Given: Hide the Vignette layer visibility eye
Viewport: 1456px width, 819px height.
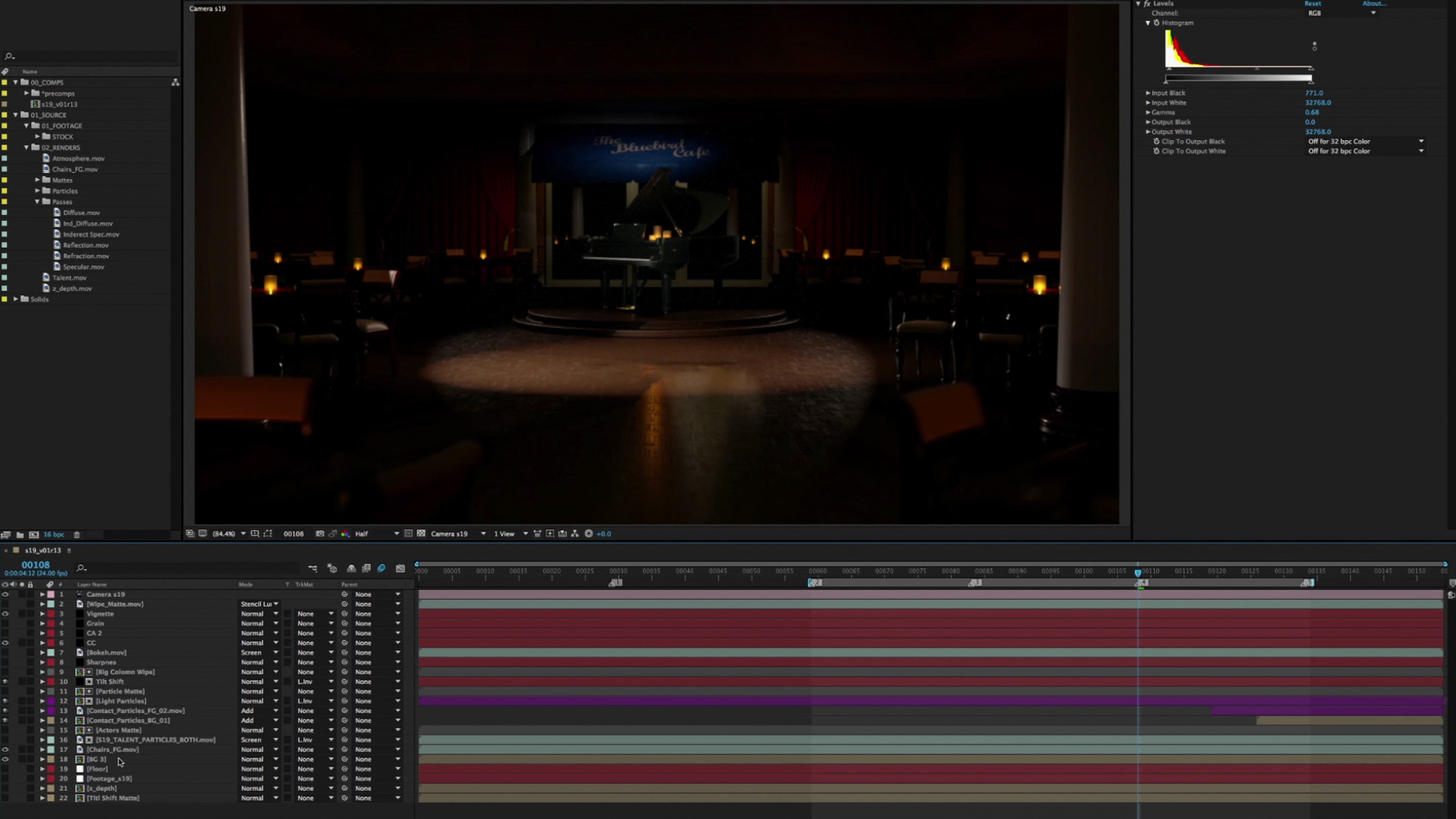Looking at the screenshot, I should (x=5, y=614).
